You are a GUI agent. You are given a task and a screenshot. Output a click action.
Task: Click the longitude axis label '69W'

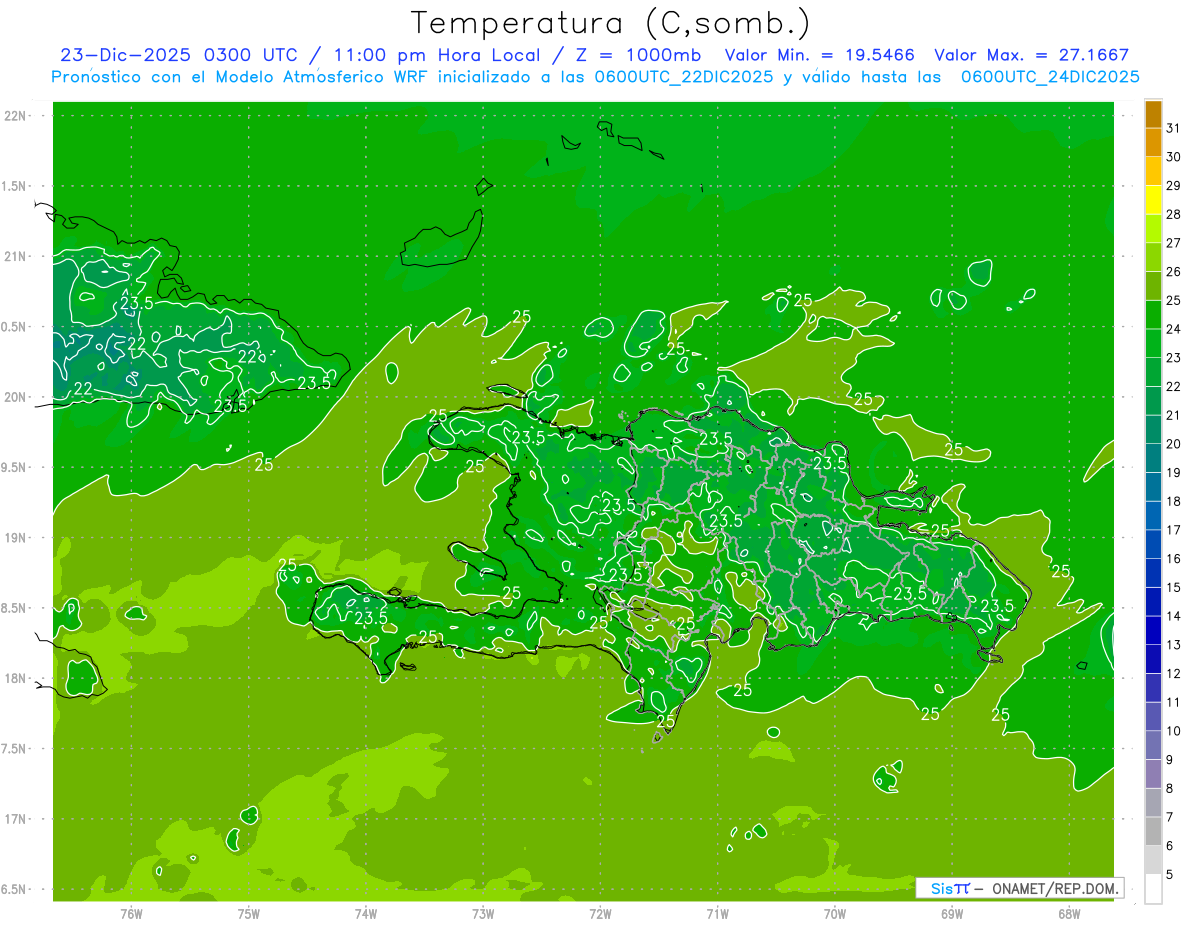[952, 914]
